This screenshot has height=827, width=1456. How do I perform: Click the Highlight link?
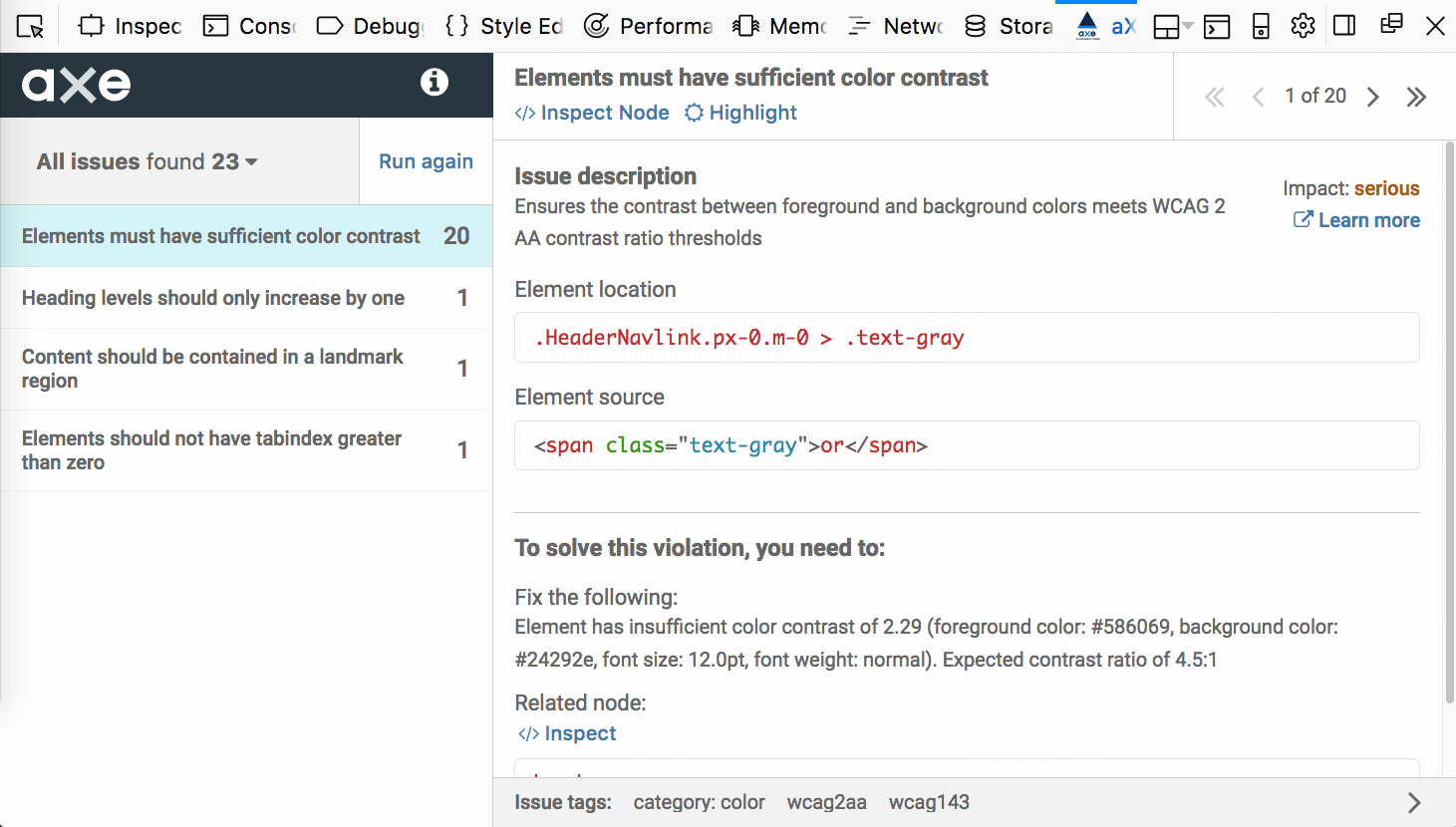click(x=740, y=113)
